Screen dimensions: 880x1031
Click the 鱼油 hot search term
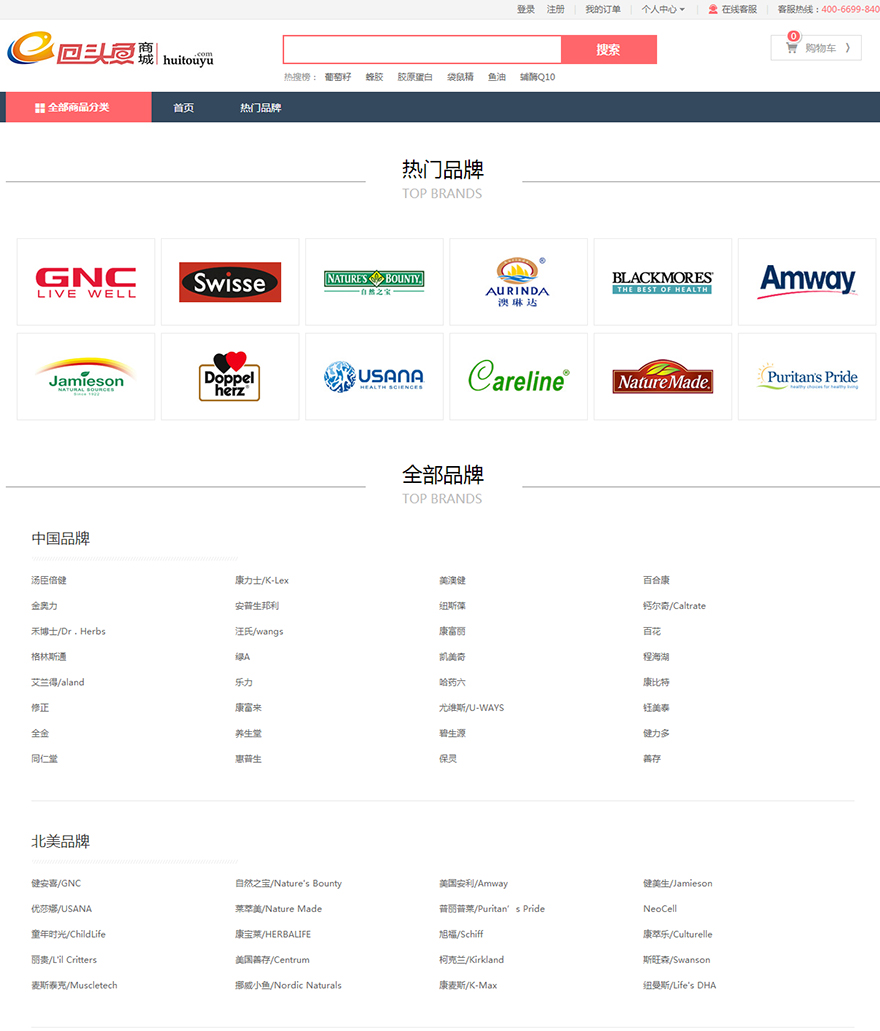coord(497,77)
